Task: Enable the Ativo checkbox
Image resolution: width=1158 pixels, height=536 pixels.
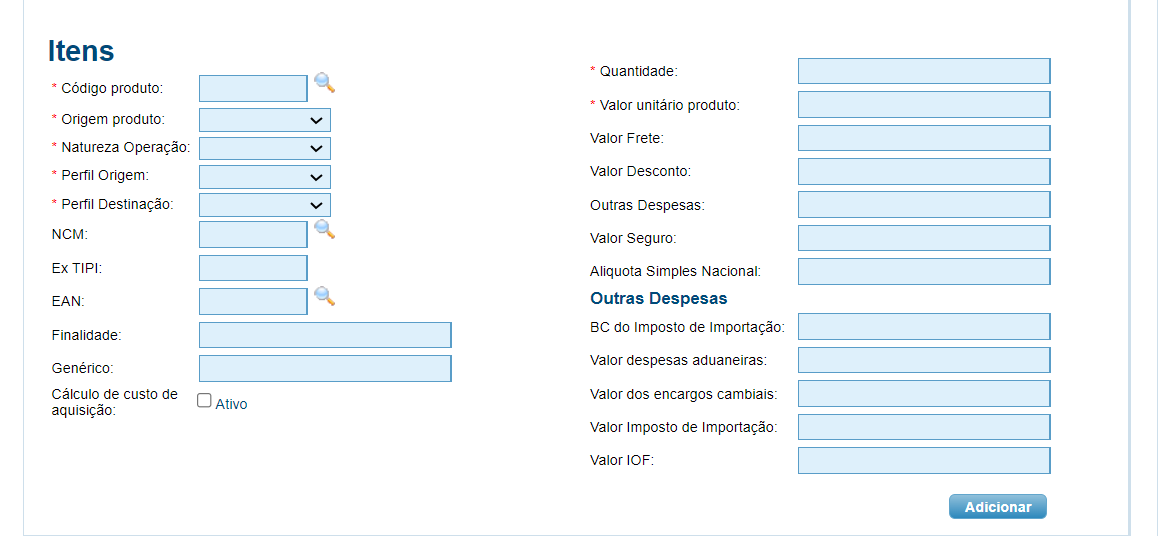Action: point(205,400)
